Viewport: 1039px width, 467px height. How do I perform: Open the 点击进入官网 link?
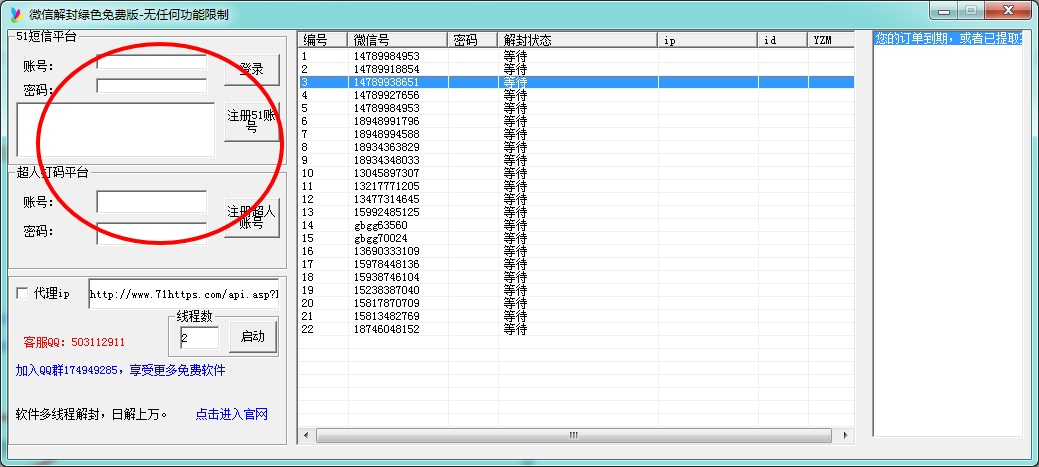tap(231, 415)
